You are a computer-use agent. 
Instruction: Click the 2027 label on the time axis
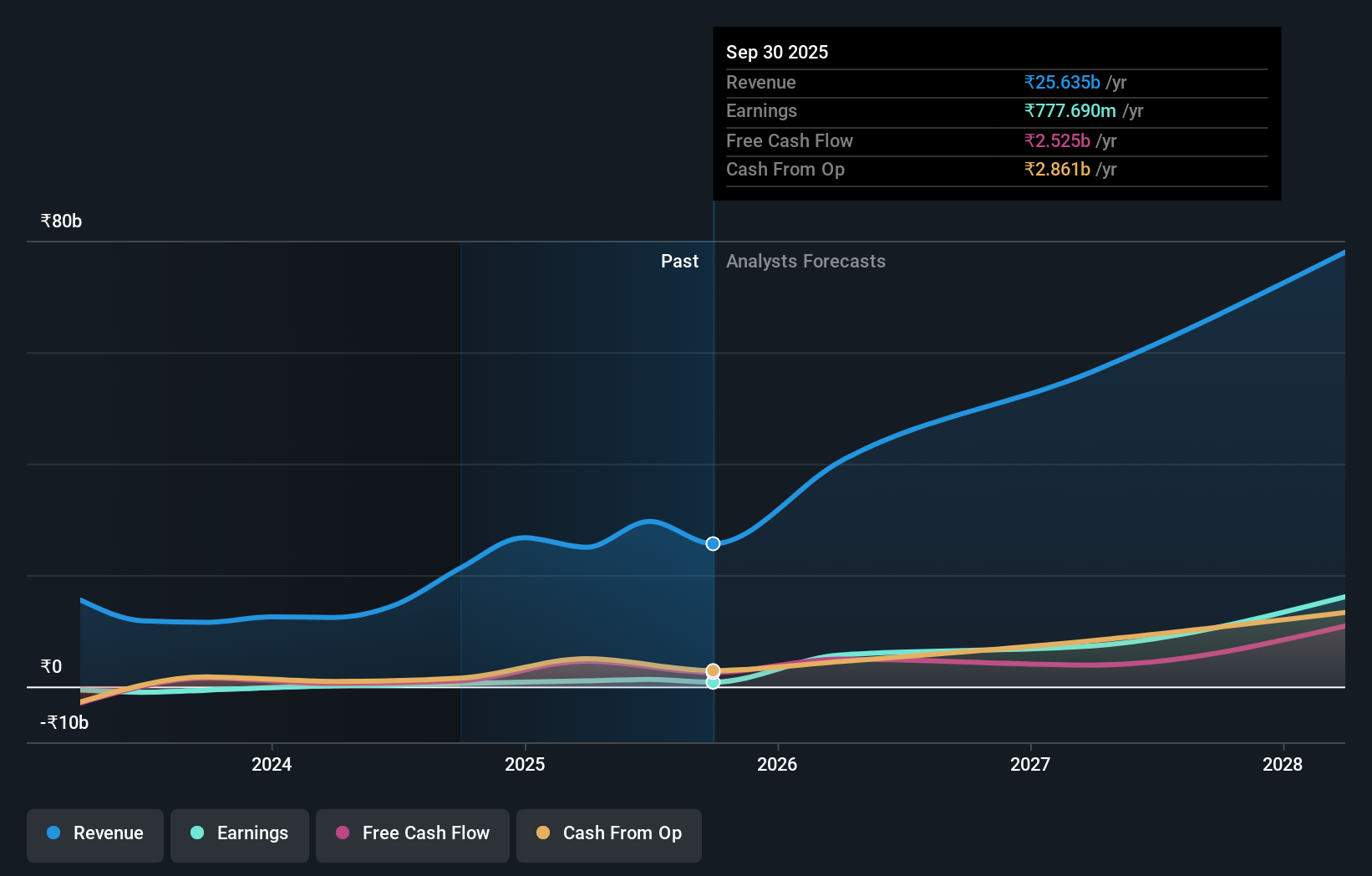tap(1029, 764)
